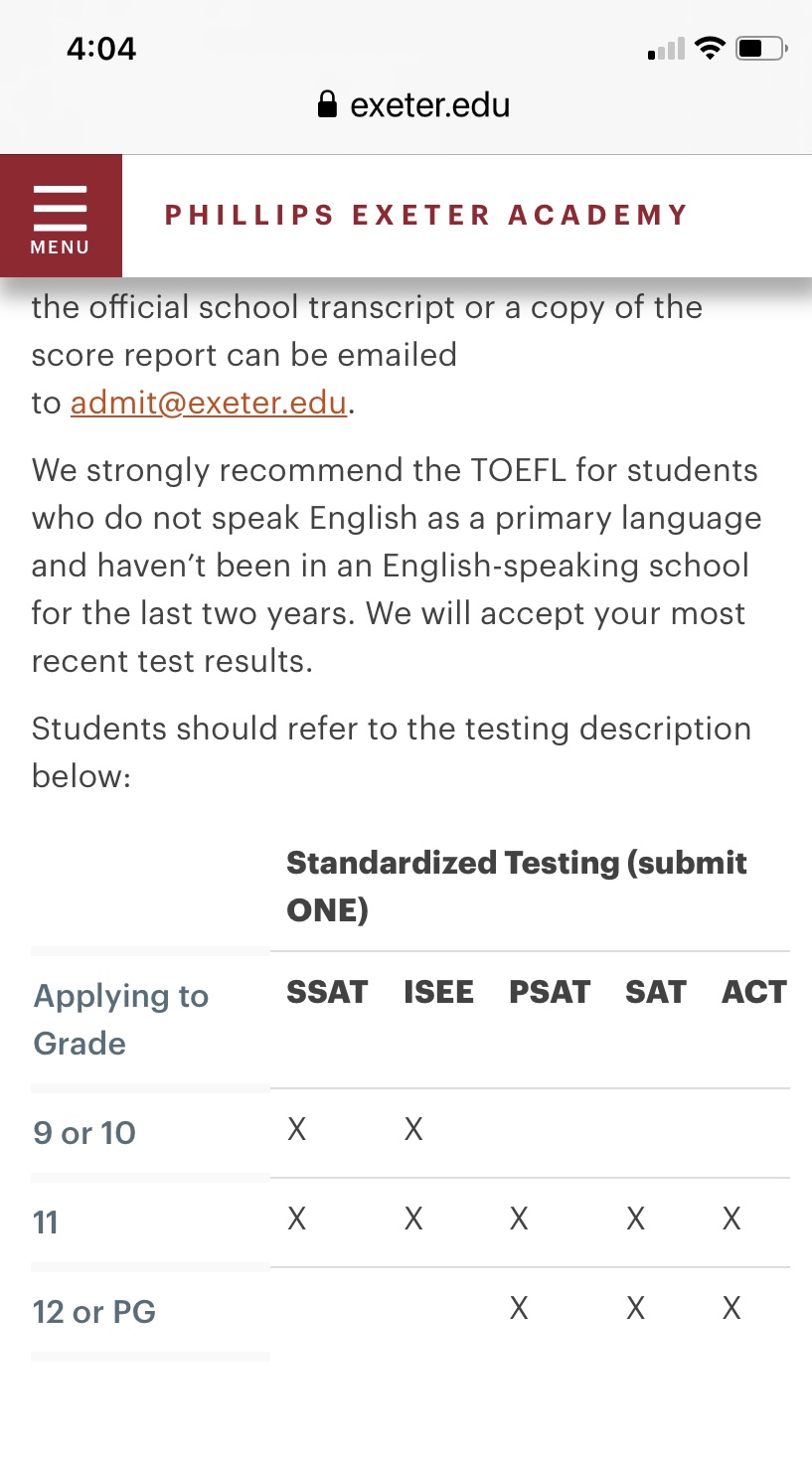Select the ISEE column header
Screen dimensions: 812x1466
[x=438, y=992]
